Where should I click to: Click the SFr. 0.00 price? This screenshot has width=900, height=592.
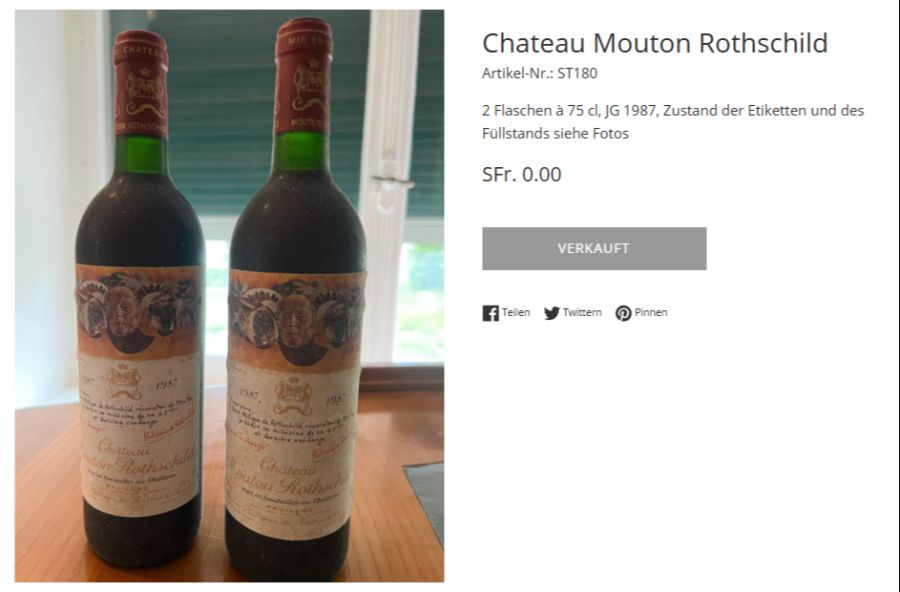[521, 175]
